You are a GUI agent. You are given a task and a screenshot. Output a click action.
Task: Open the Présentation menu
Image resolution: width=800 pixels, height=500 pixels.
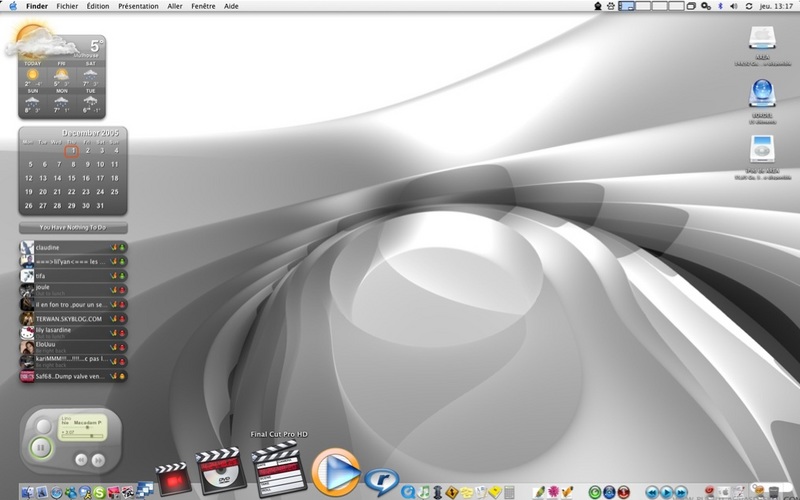tap(138, 6)
